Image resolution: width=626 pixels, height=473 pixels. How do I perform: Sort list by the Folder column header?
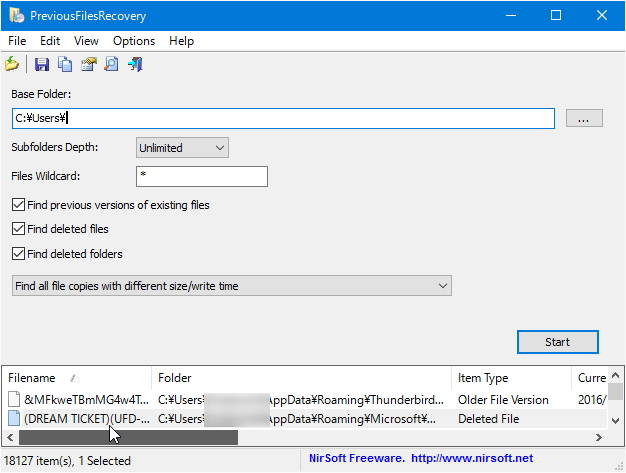click(301, 378)
